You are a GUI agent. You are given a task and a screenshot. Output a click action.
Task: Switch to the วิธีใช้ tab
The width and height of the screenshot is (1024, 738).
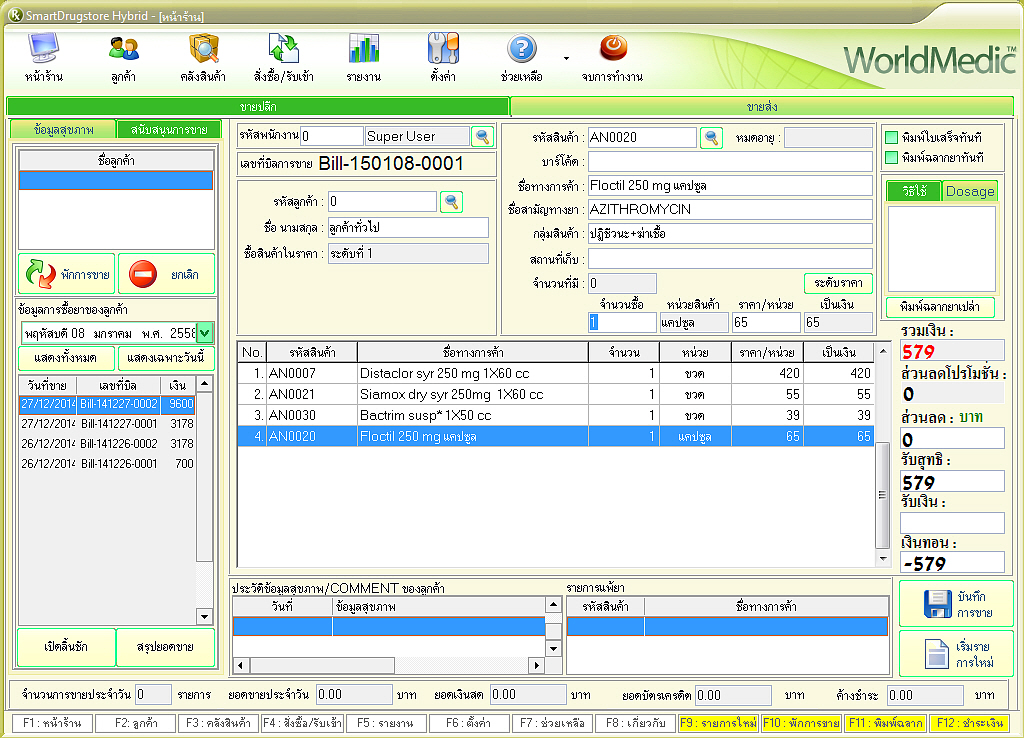914,191
